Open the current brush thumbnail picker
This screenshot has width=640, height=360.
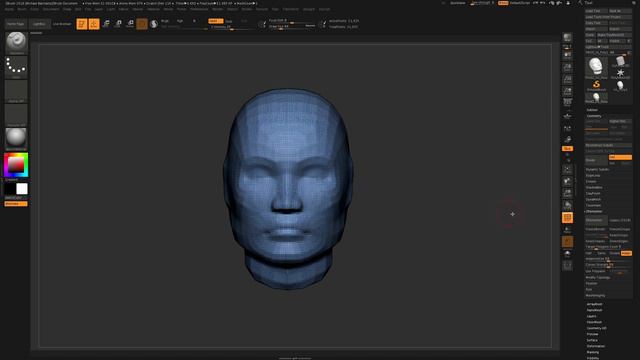click(x=16, y=43)
